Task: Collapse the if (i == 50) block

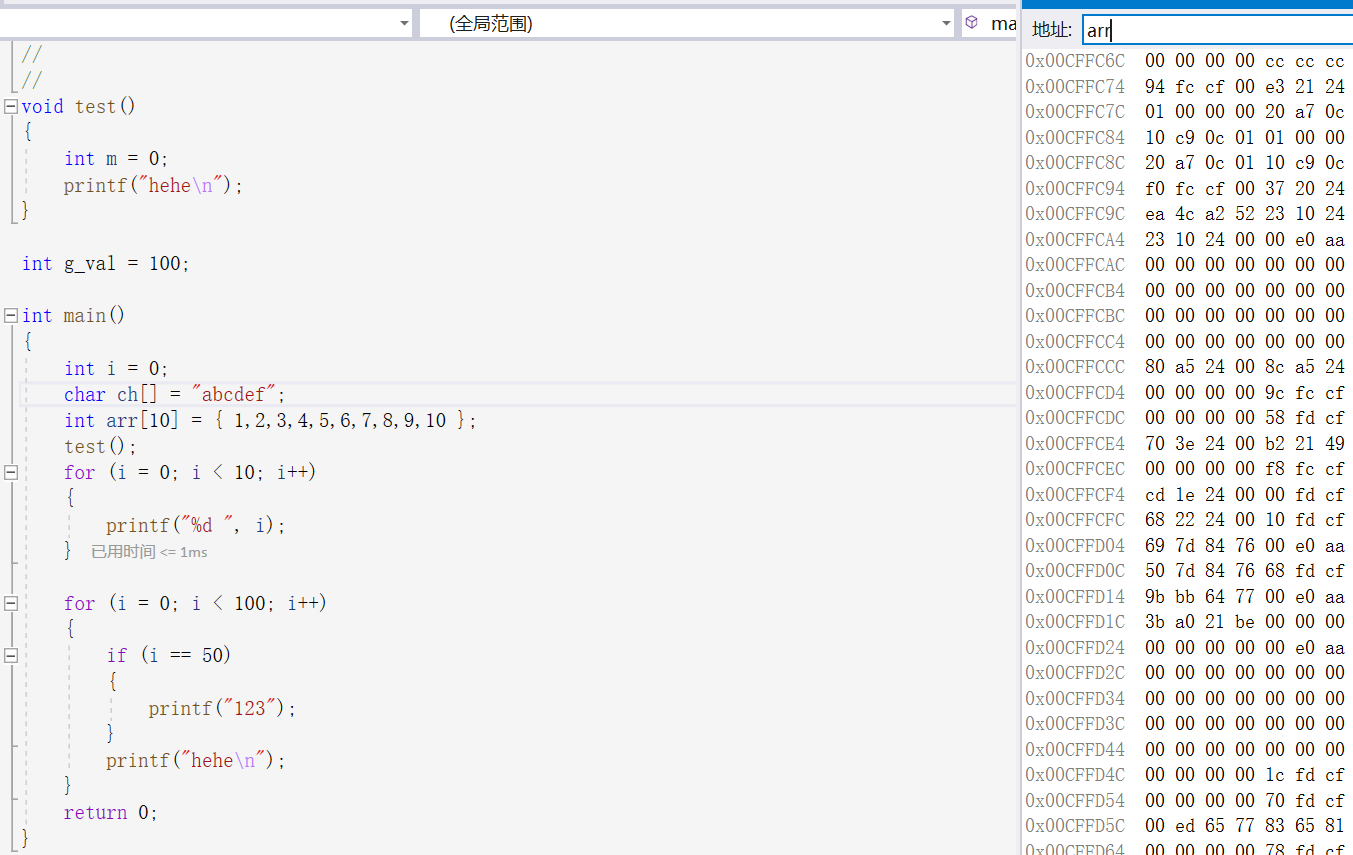Action: 10,655
